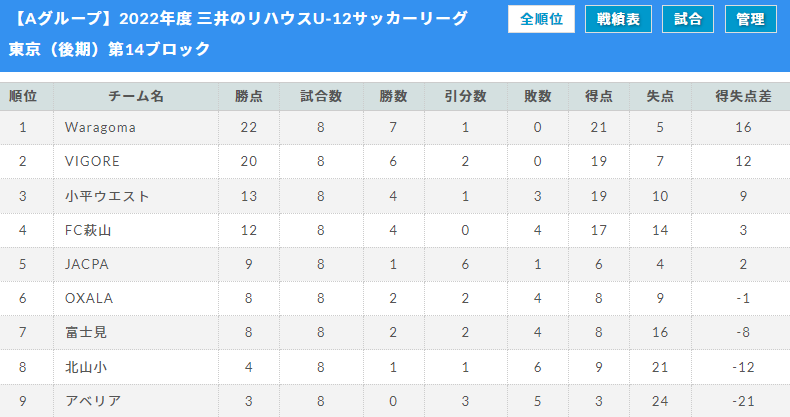Screen dimensions: 790x417
Task: Select the 全順位 tab
Action: click(x=541, y=20)
